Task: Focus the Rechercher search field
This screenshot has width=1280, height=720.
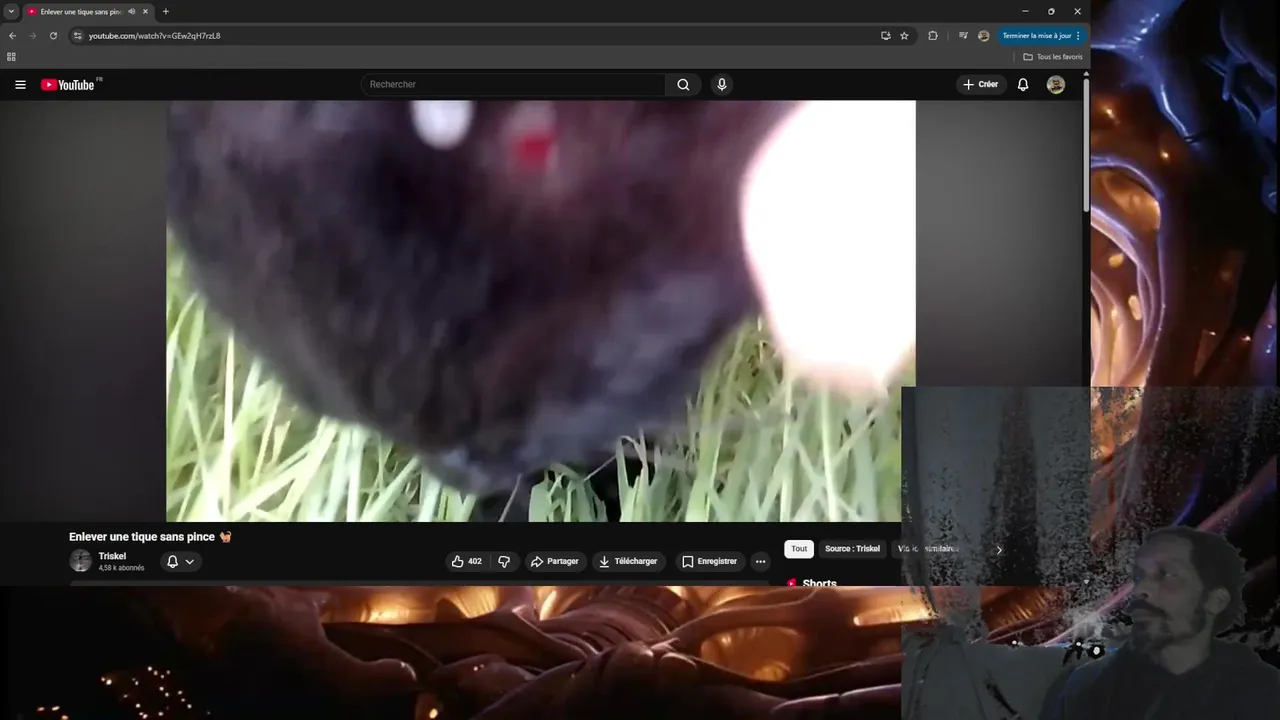Action: coord(513,85)
